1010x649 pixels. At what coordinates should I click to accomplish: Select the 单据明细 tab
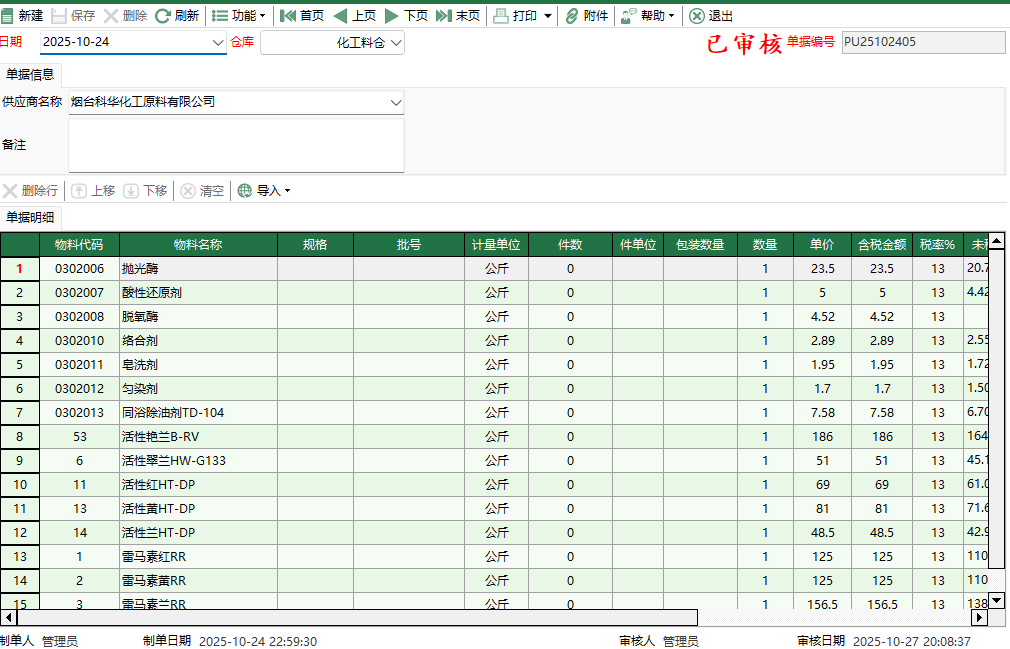(x=30, y=218)
